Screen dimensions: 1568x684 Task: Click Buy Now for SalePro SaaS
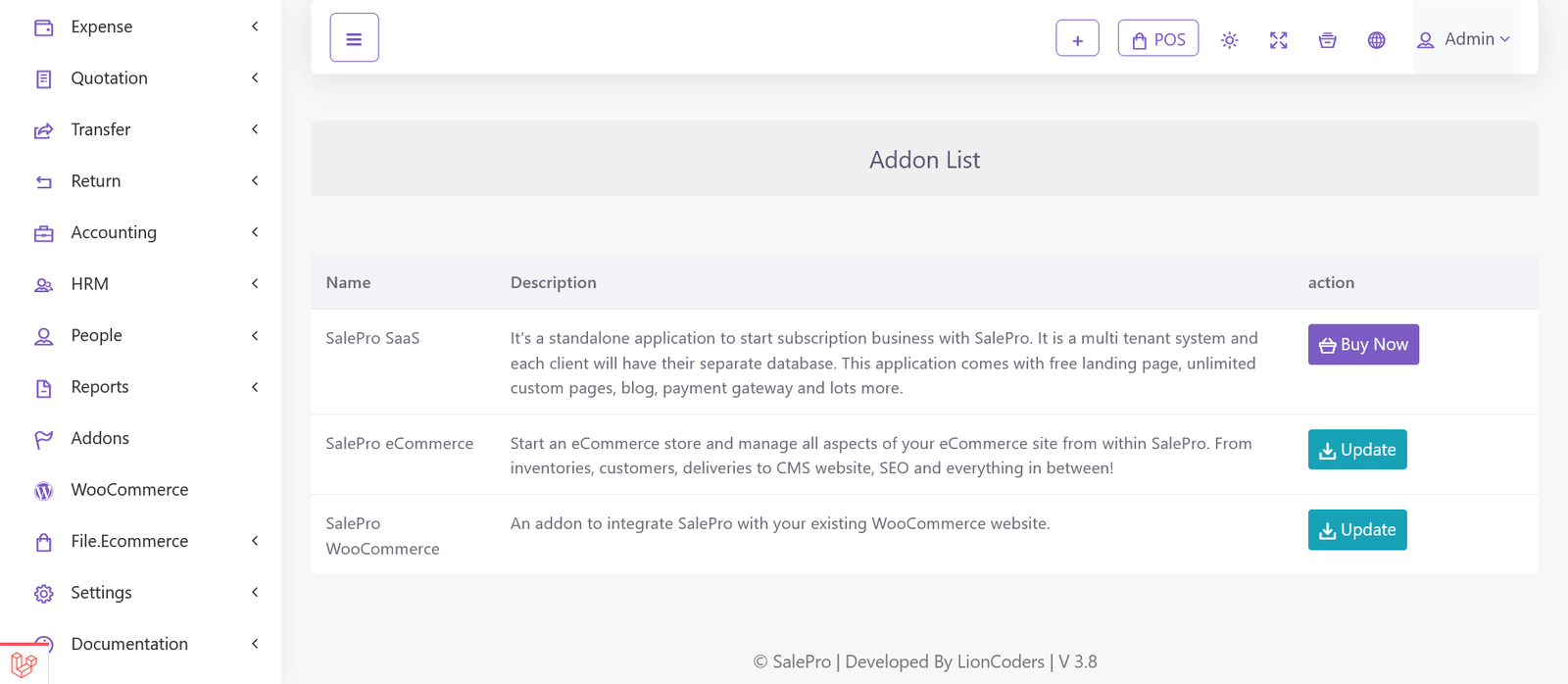point(1362,345)
